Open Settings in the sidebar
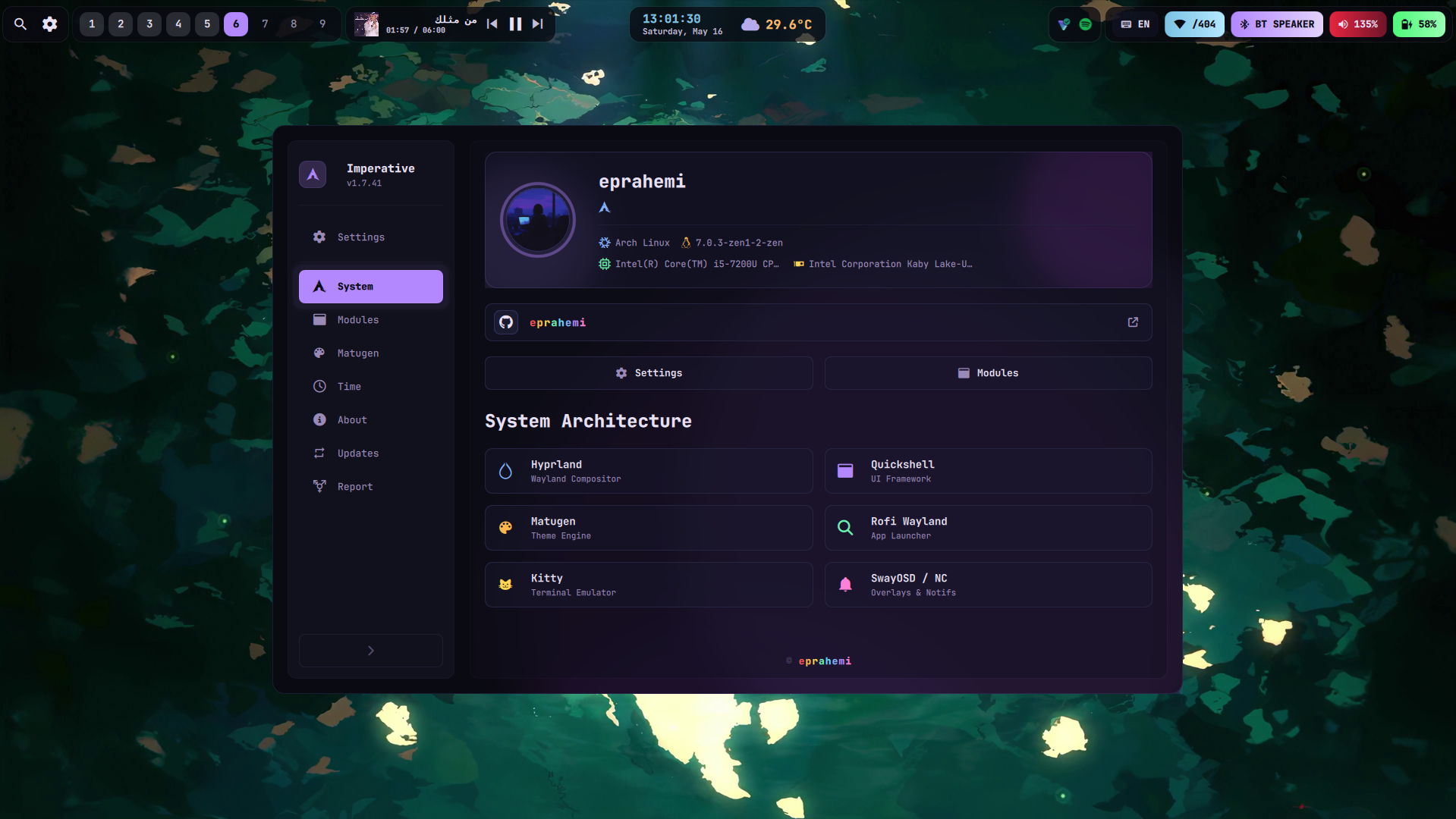Viewport: 1456px width, 819px height. (371, 237)
